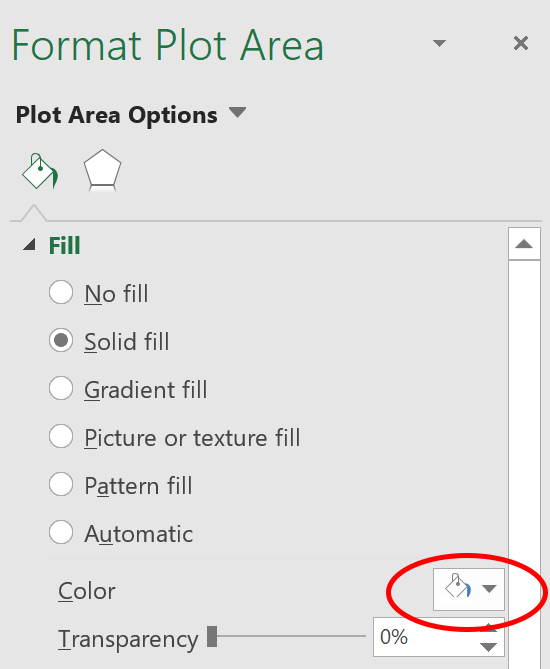Select the Pattern fill radio button
This screenshot has height=669, width=550.
61,484
